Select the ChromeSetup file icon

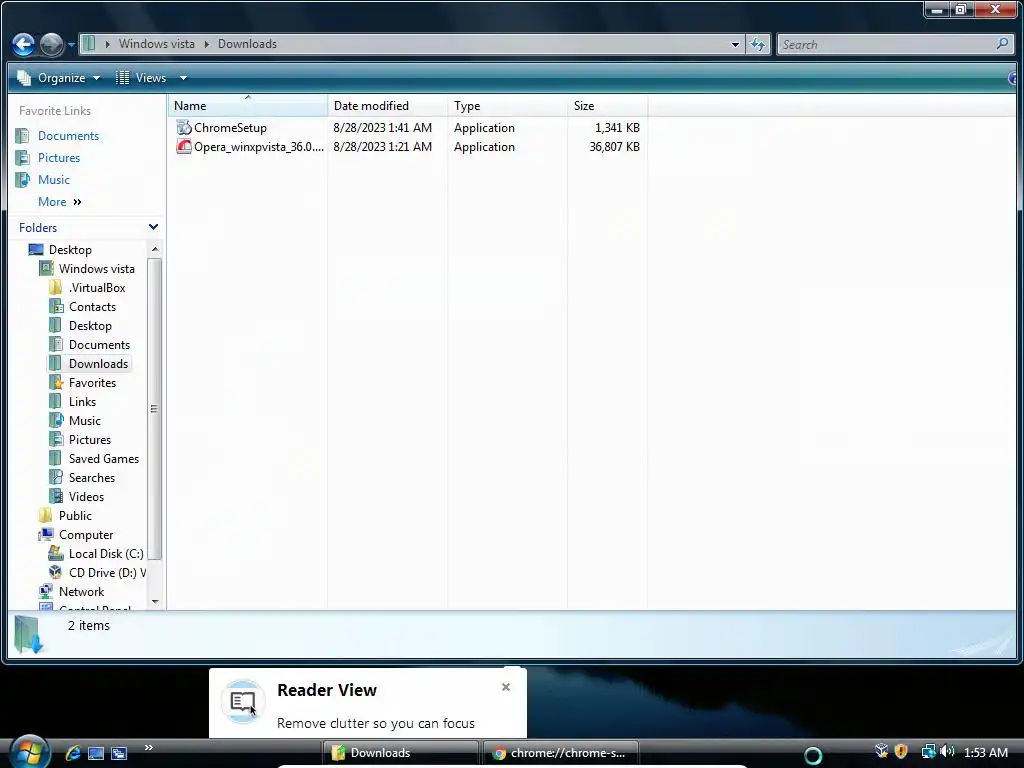(184, 127)
